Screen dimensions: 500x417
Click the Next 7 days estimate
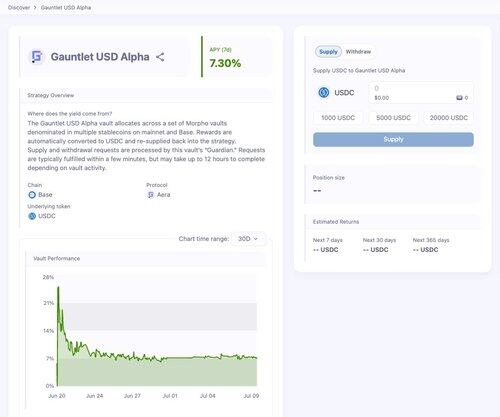328,245
